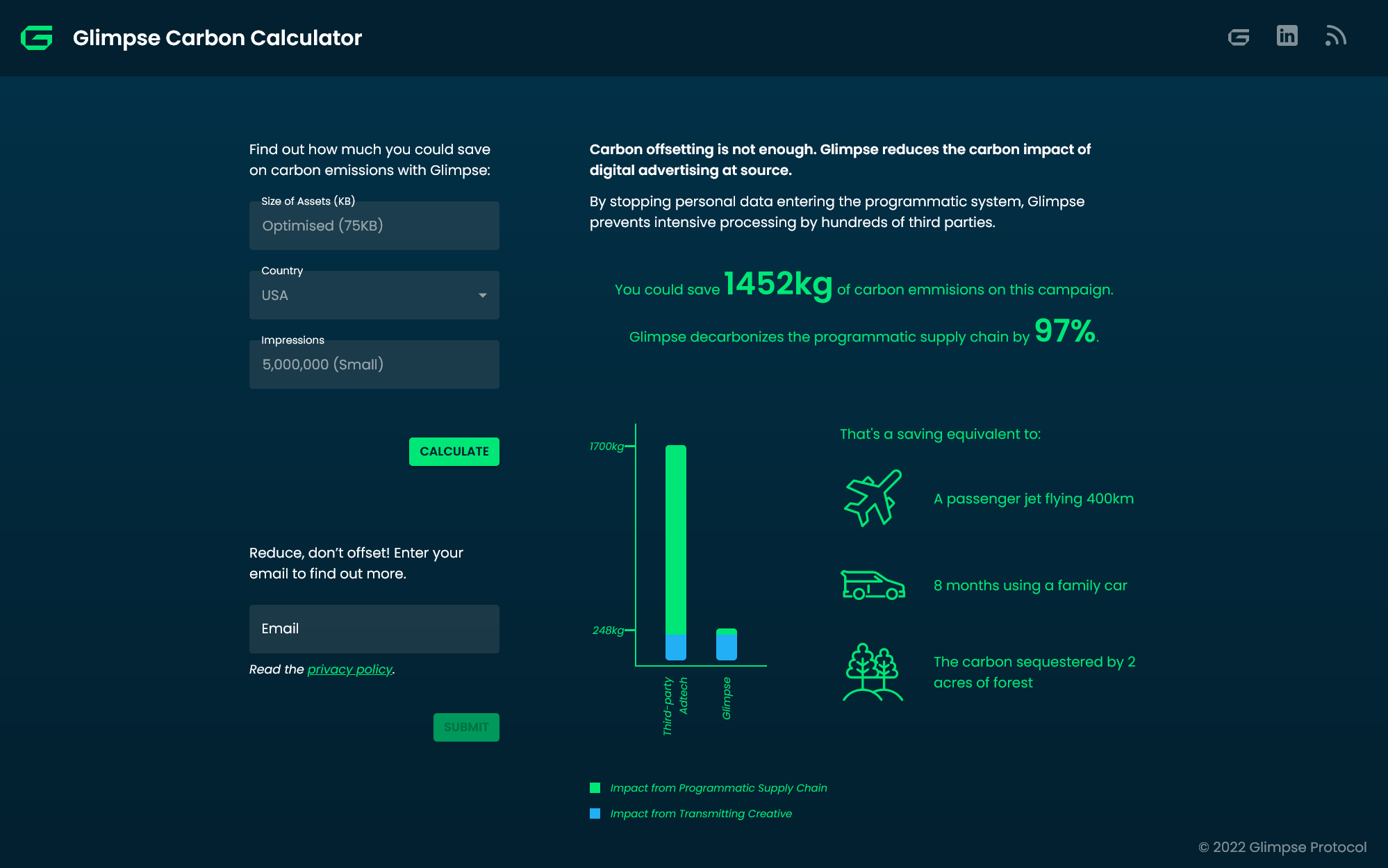
Task: Select the Size of Assets input field
Action: tap(374, 225)
